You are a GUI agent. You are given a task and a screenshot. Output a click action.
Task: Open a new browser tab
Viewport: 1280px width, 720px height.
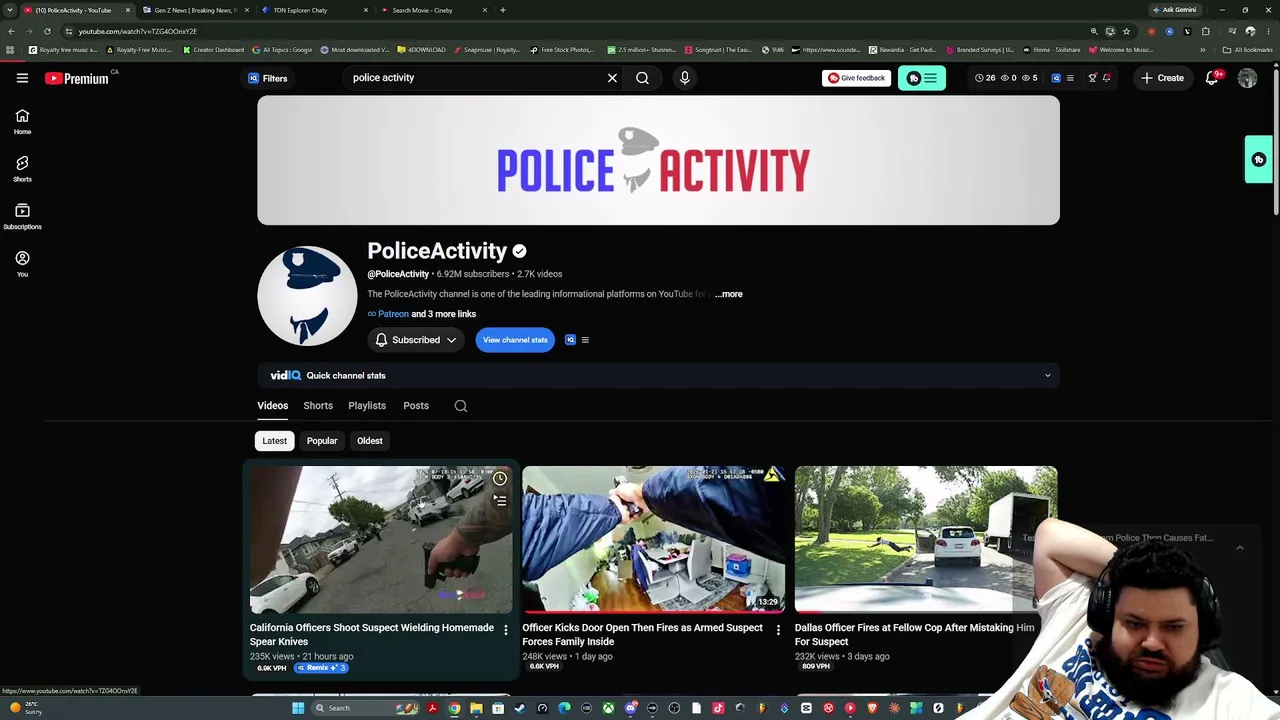pos(503,10)
